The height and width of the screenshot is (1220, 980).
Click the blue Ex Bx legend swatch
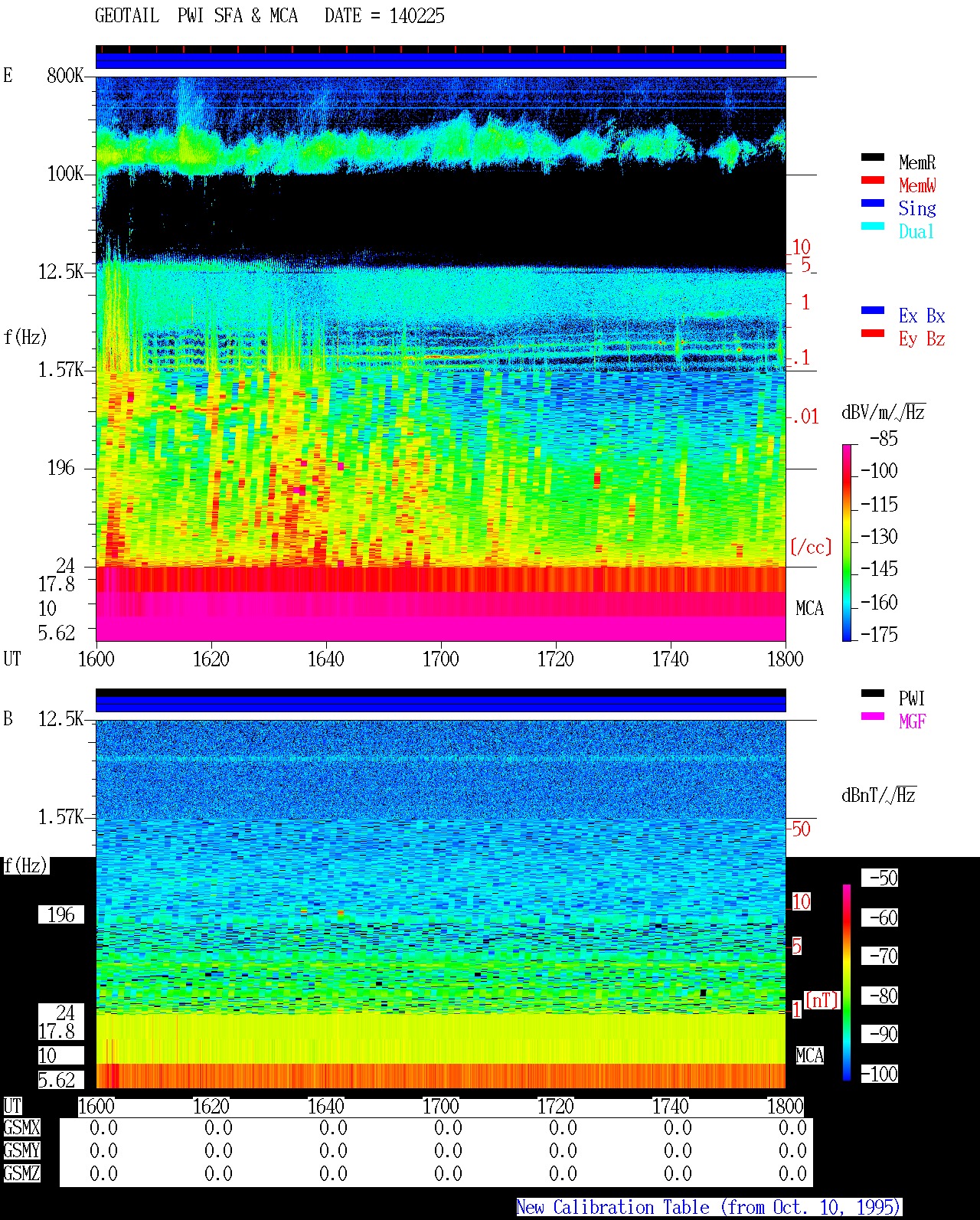click(x=873, y=311)
